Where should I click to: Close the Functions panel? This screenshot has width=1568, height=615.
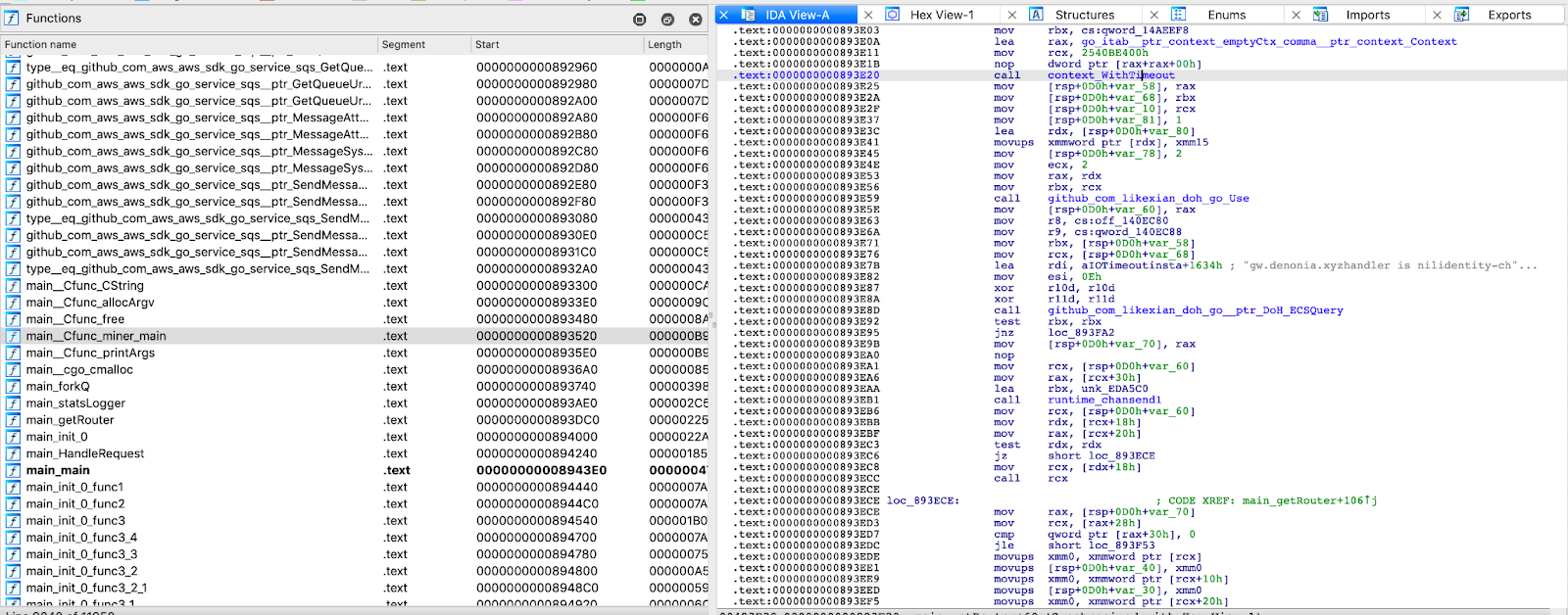[x=695, y=20]
